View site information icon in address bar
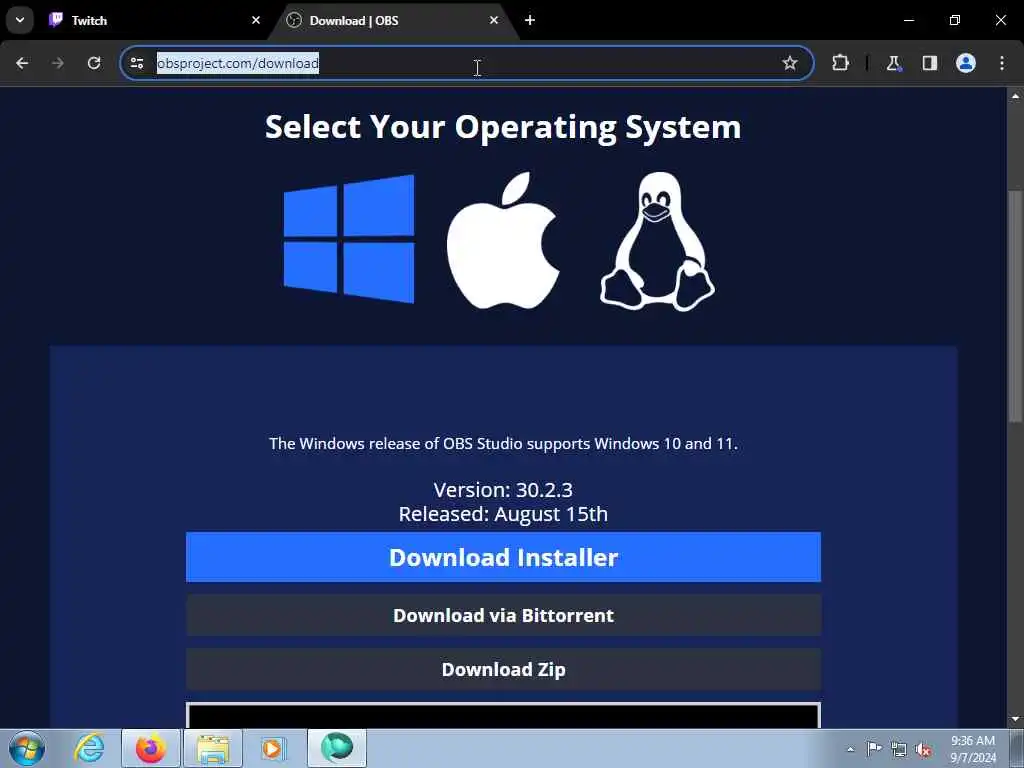This screenshot has height=768, width=1024. [136, 63]
